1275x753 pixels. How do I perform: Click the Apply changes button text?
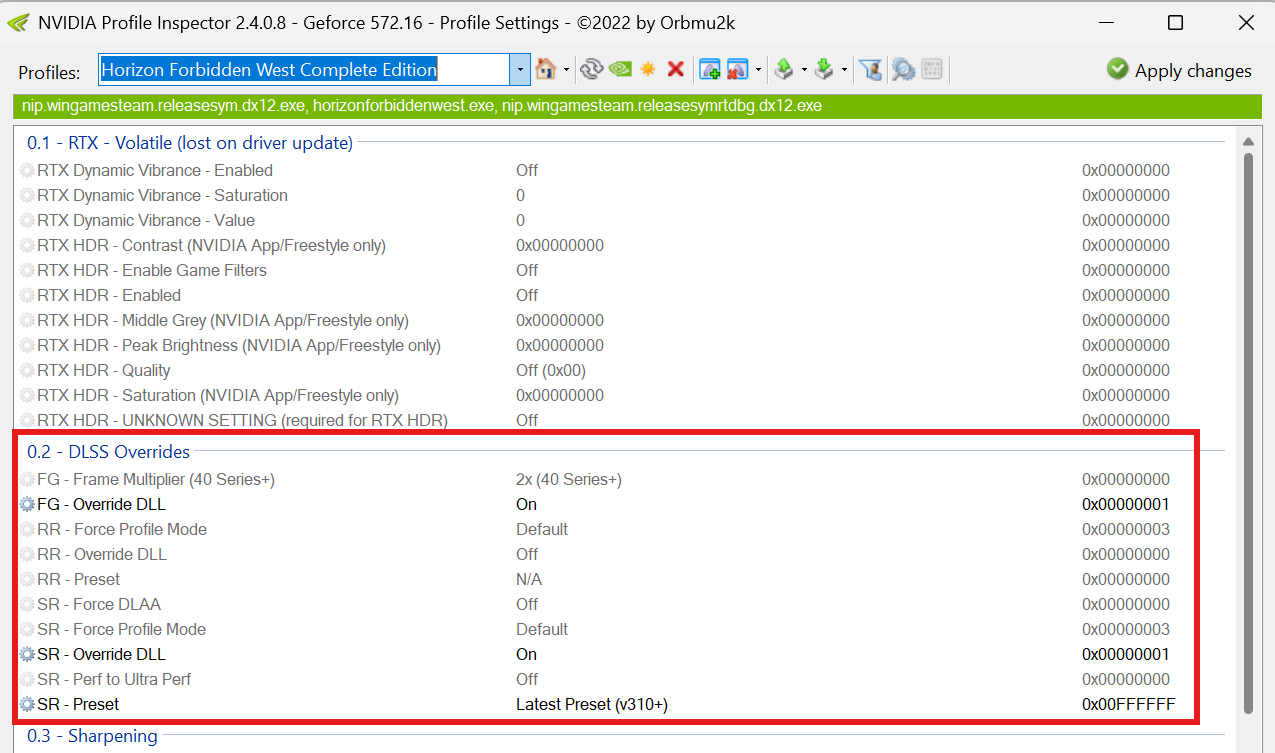[1193, 70]
